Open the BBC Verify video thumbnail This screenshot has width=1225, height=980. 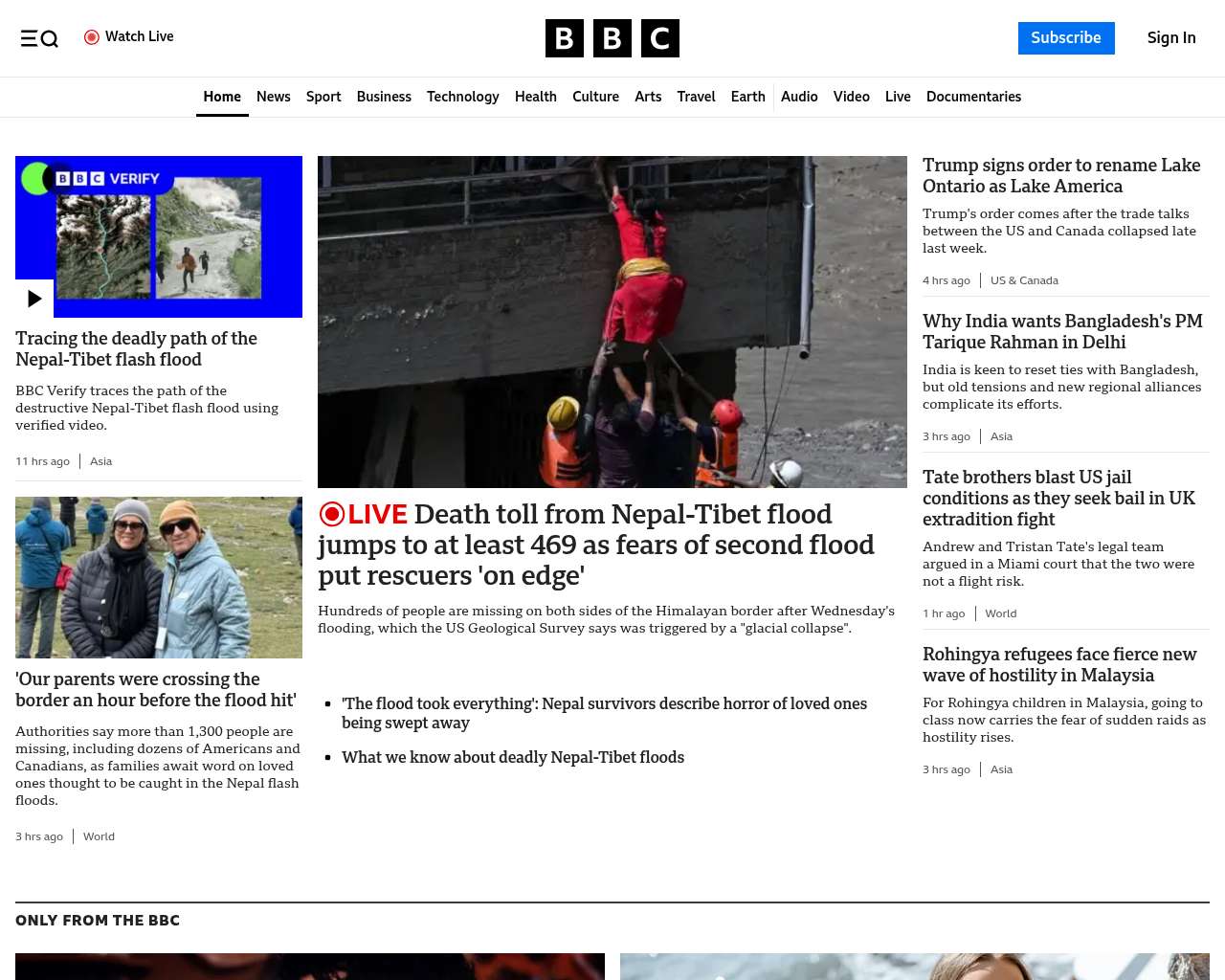pyautogui.click(x=159, y=236)
